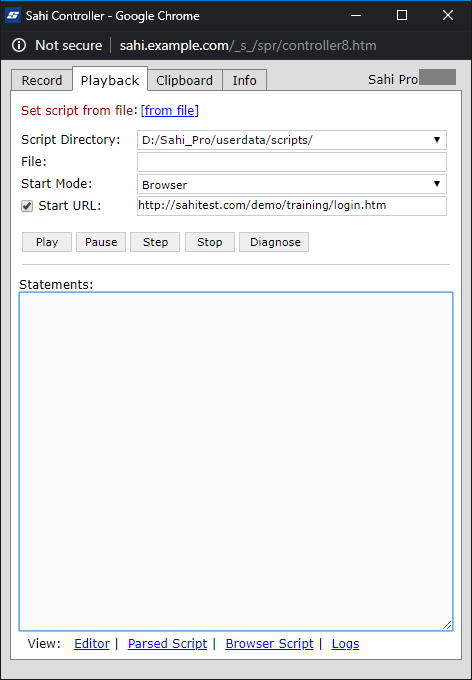Viewport: 472px width, 680px height.
Task: Stop the script playback
Action: tap(210, 242)
